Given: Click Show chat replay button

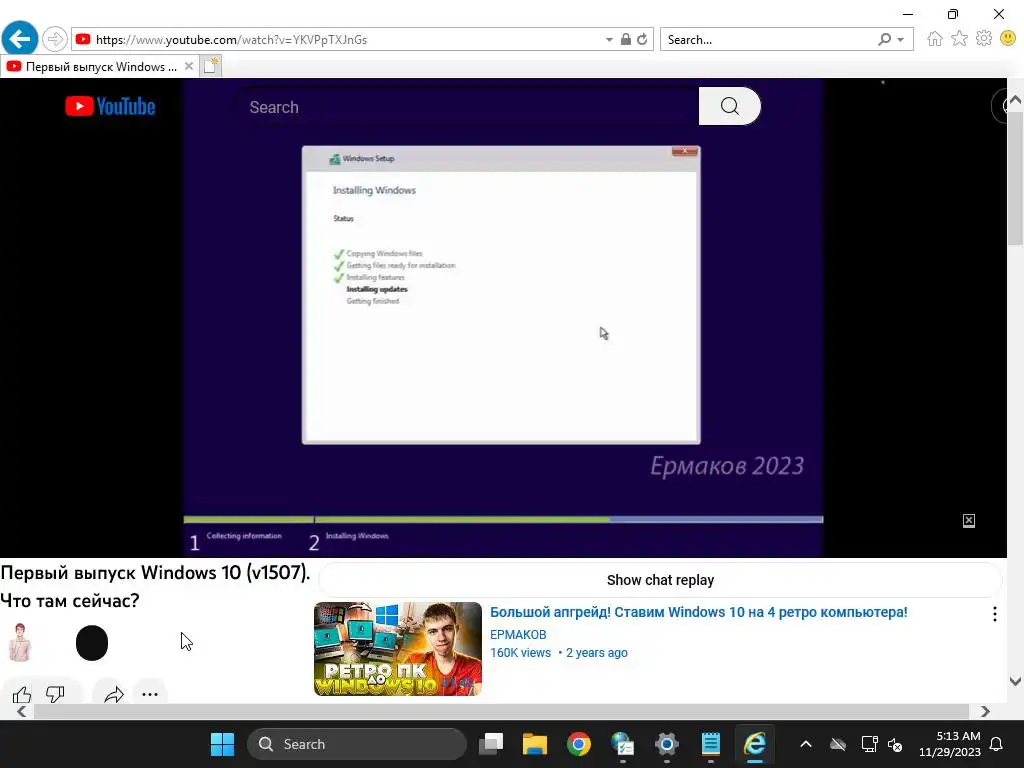Looking at the screenshot, I should click(660, 580).
